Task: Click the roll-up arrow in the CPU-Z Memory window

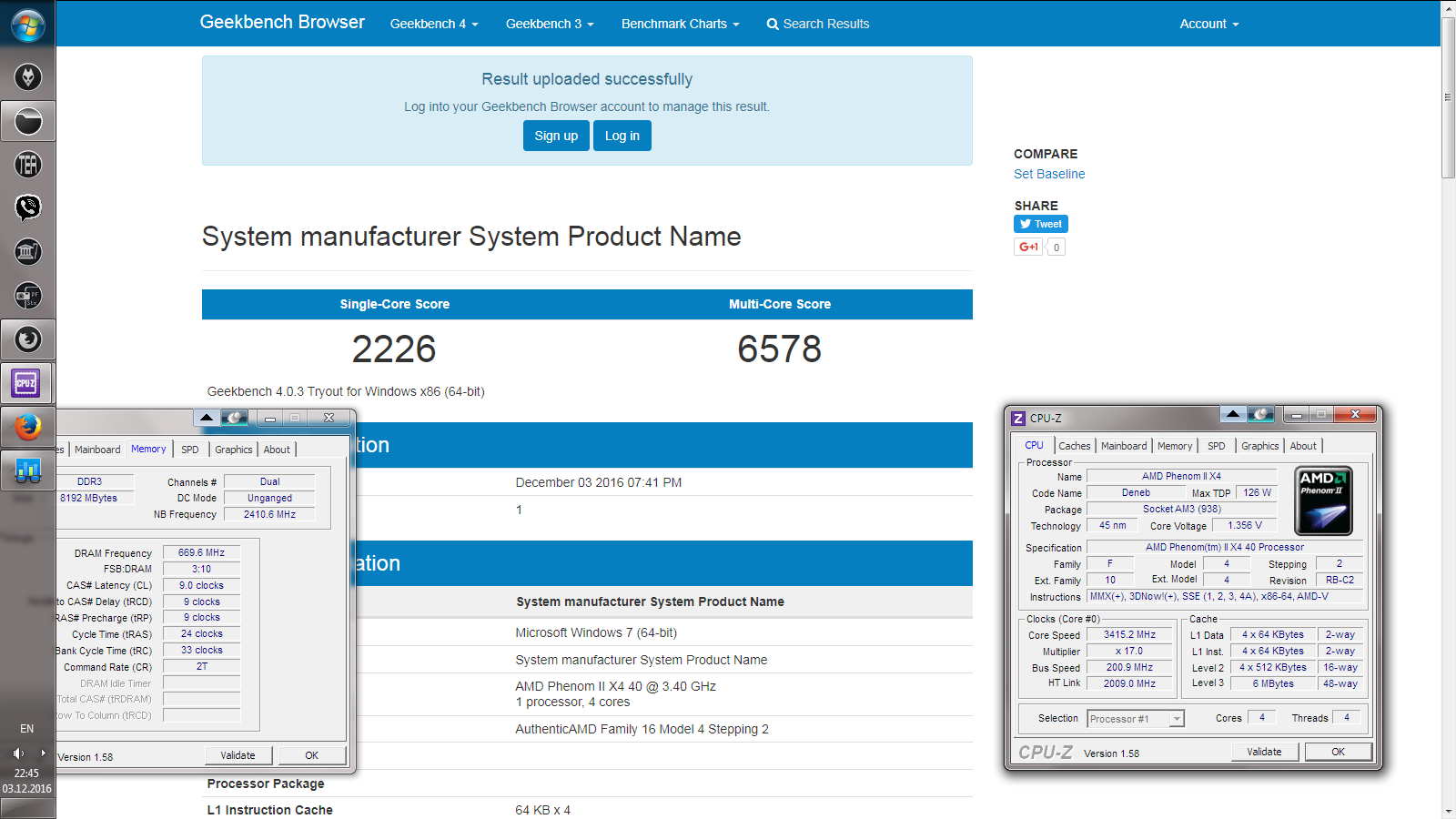Action: click(x=207, y=418)
